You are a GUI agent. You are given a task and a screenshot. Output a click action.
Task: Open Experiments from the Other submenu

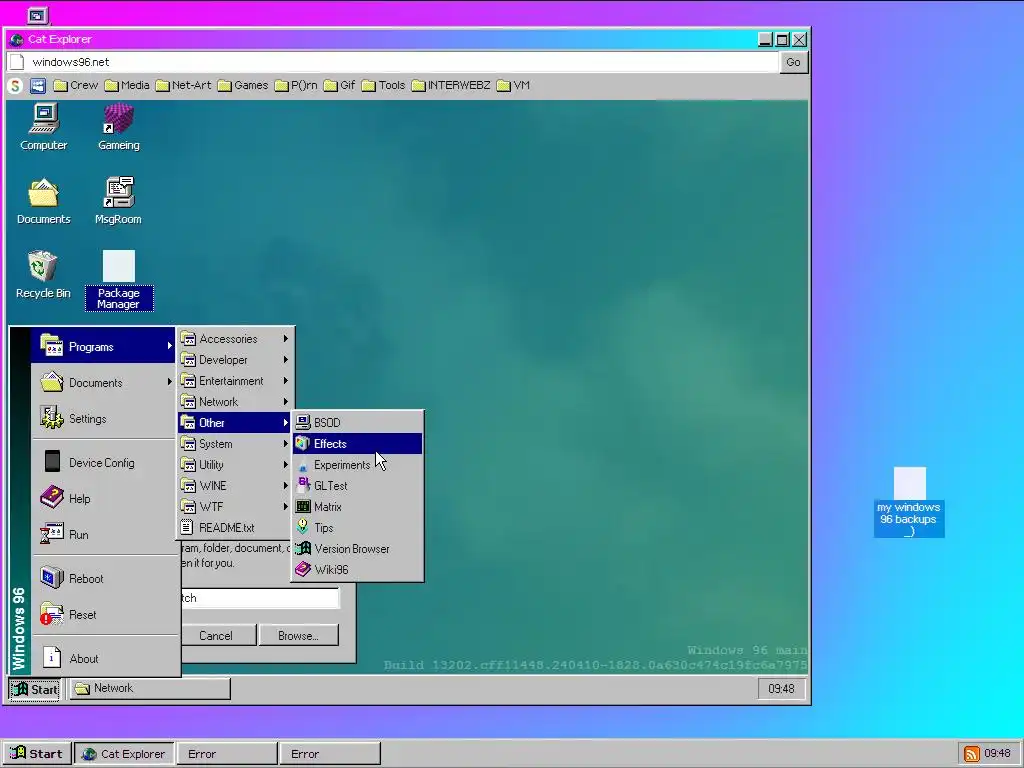(x=357, y=464)
